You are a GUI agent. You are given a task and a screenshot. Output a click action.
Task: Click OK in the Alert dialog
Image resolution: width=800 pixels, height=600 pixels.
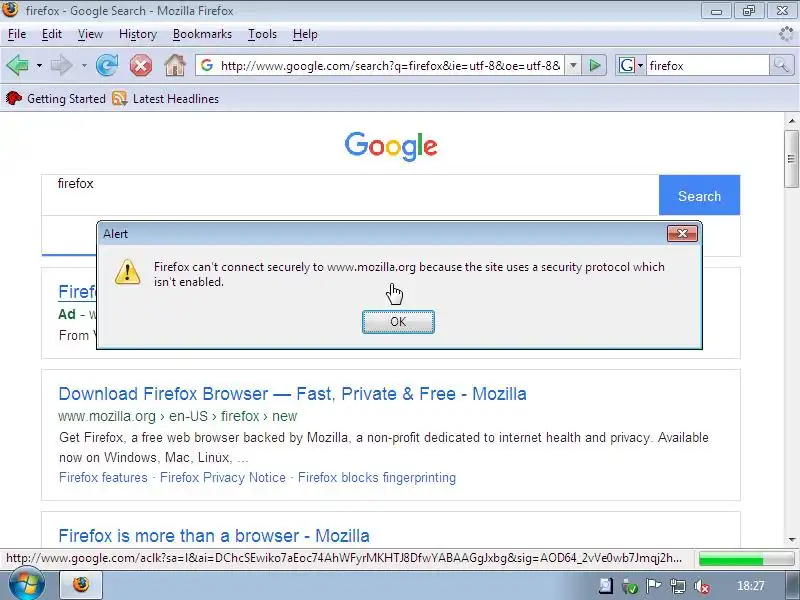398,322
